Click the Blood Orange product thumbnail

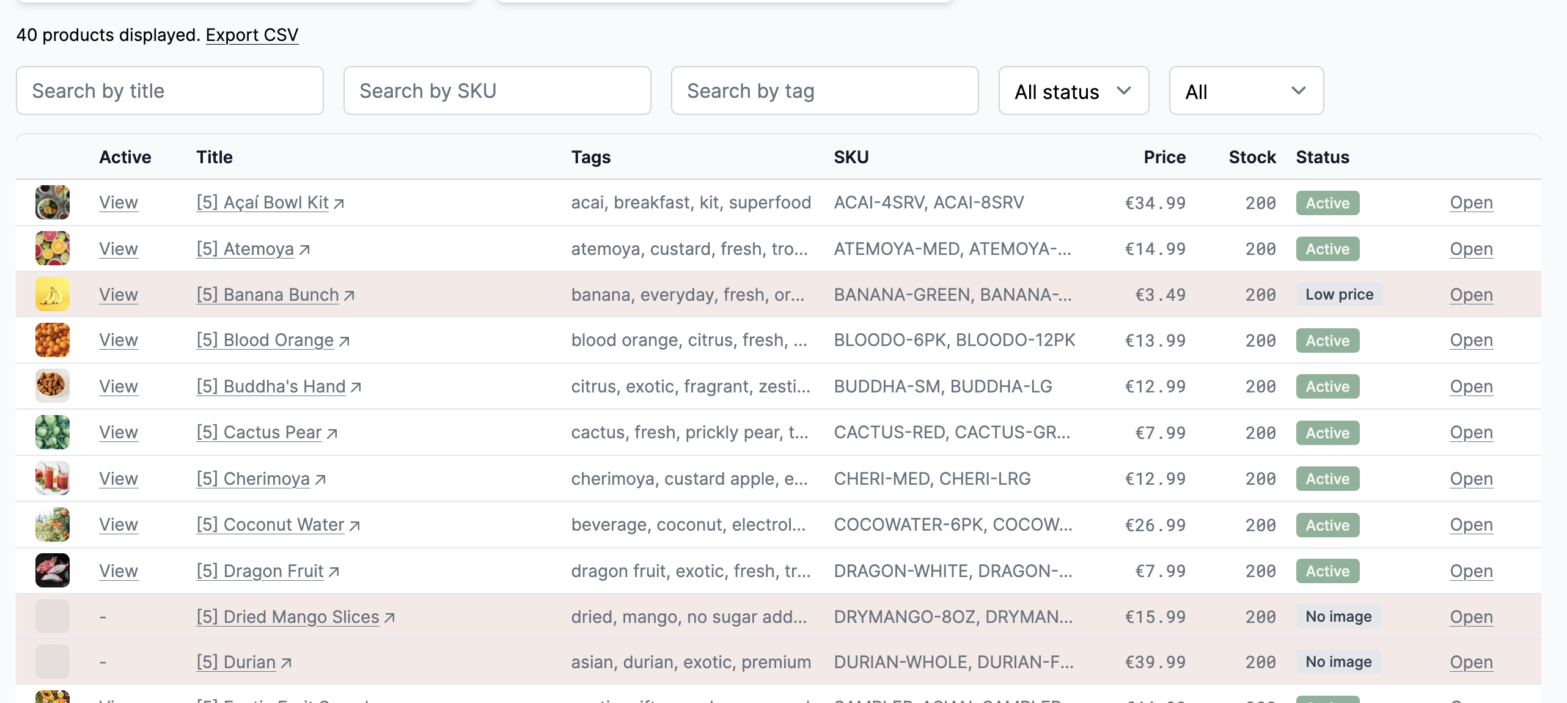click(52, 341)
